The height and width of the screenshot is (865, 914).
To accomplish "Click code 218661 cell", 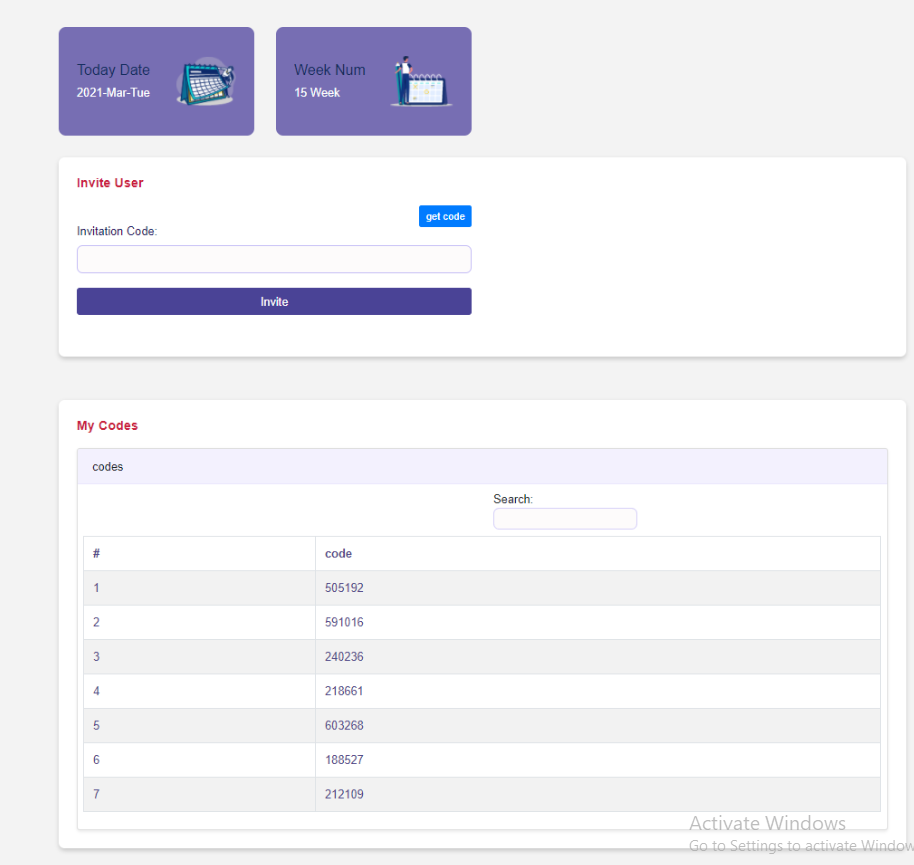I will point(344,691).
